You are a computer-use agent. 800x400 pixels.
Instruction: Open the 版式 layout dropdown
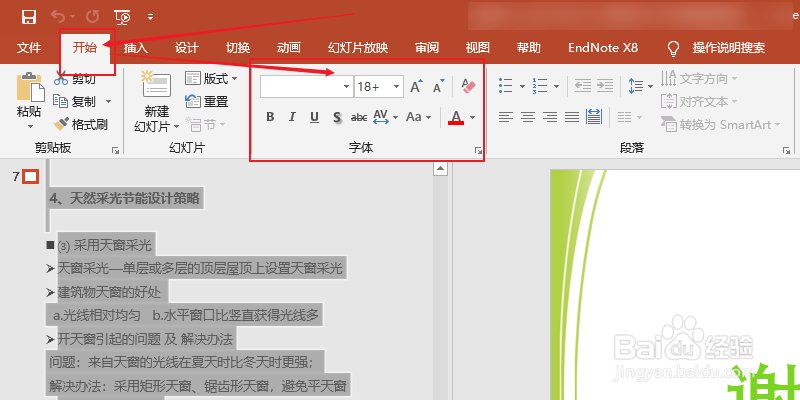coord(211,79)
